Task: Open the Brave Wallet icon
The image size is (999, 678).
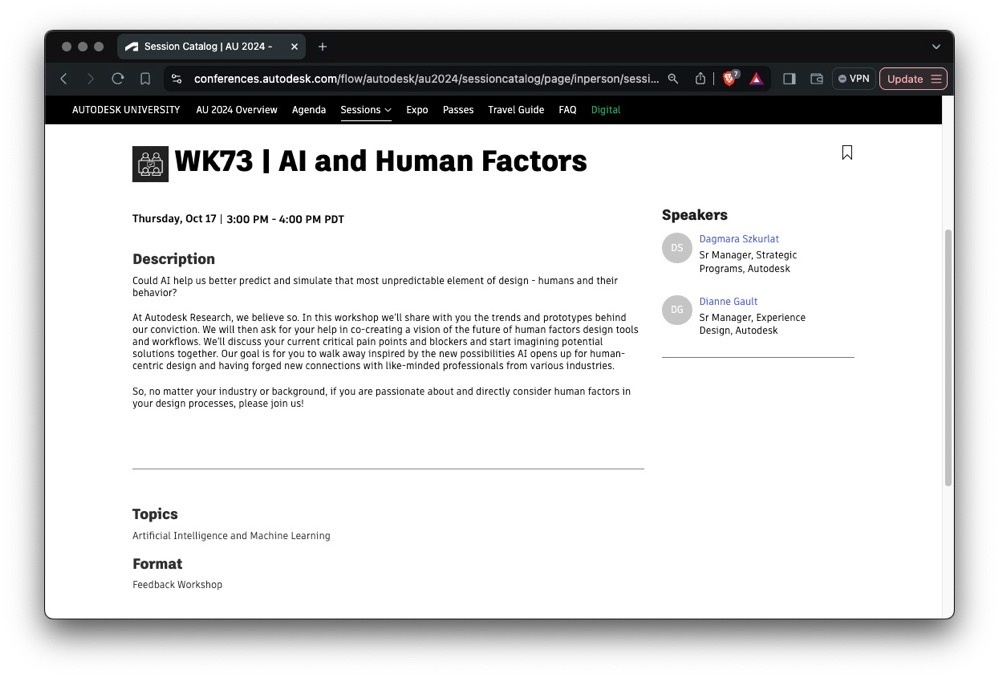Action: [816, 79]
